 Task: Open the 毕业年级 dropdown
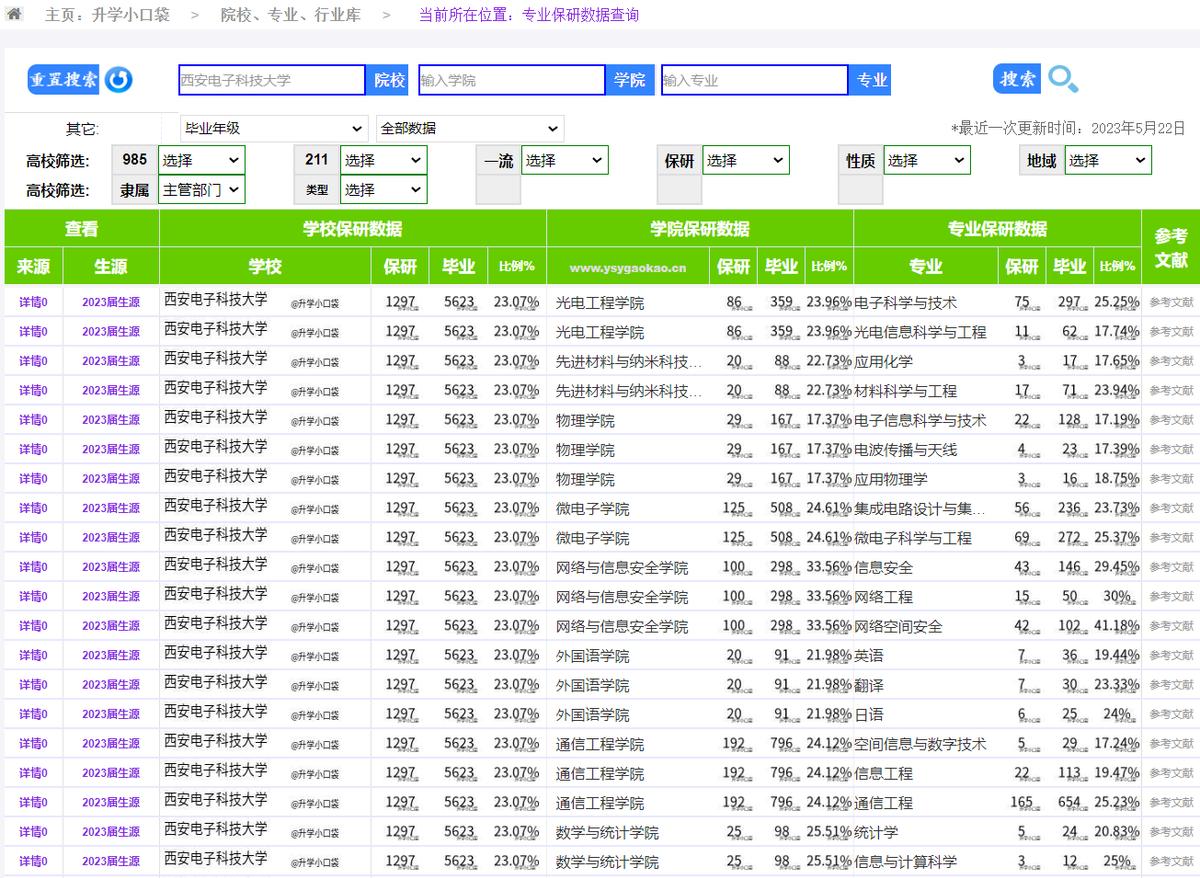[x=272, y=128]
